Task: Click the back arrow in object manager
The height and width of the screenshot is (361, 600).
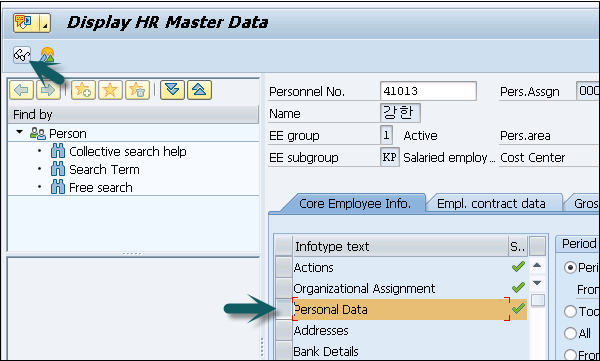Action: 21,90
